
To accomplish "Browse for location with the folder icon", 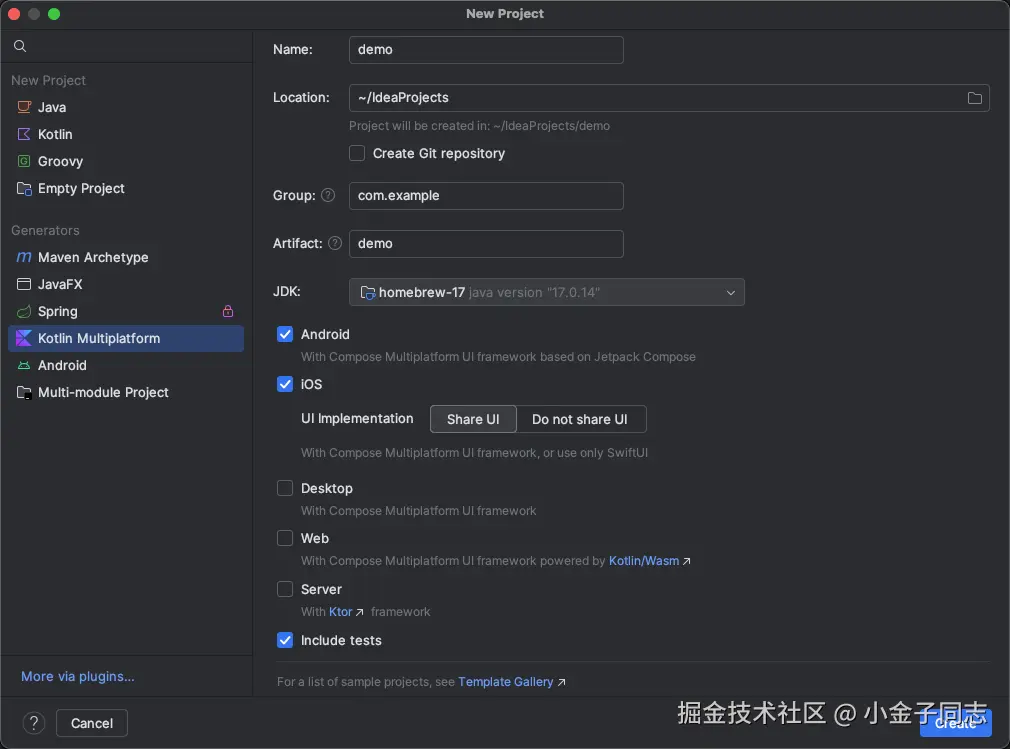I will 975,98.
